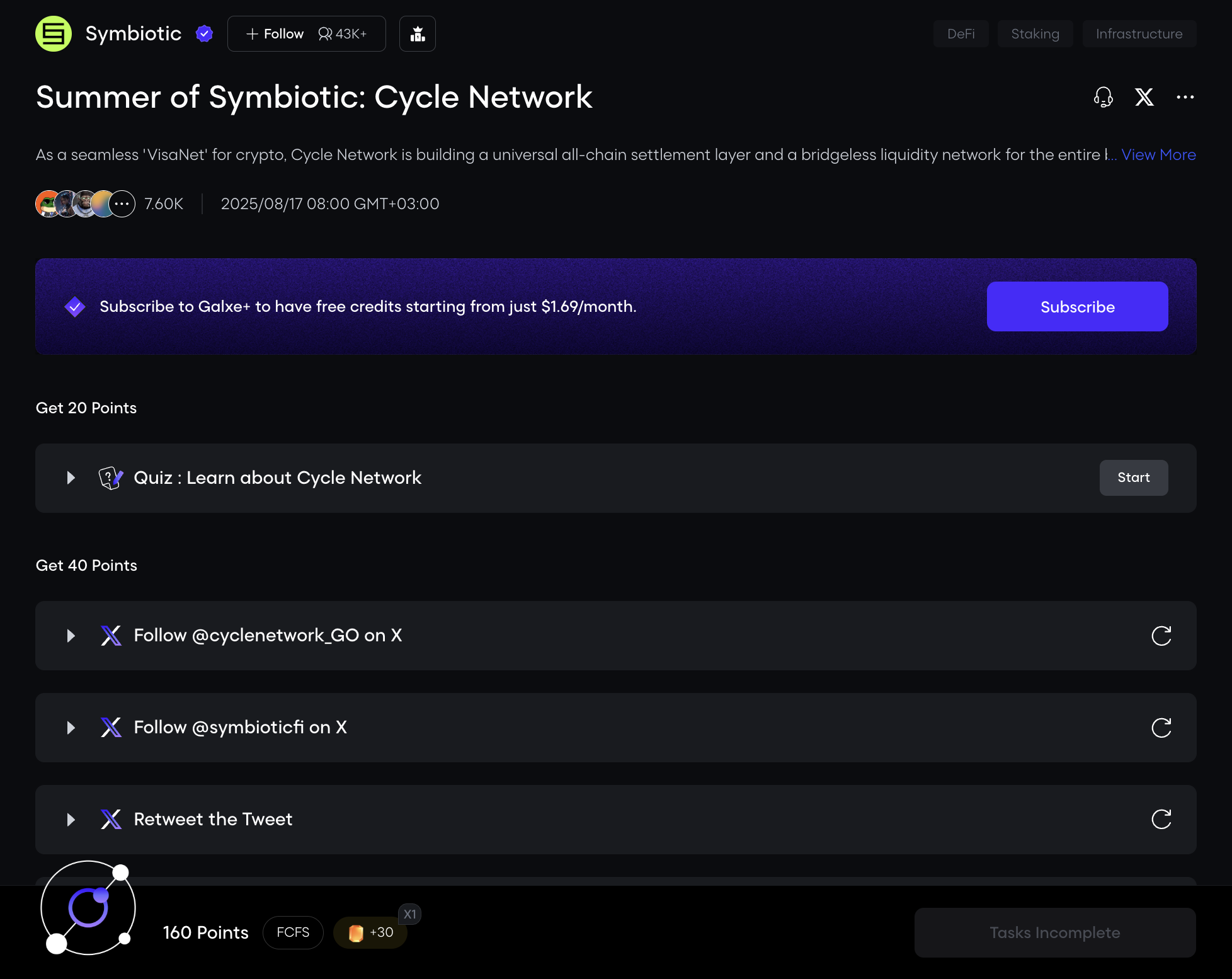Viewport: 1232px width, 979px height.
Task: Click the support headset icon
Action: tap(1103, 97)
